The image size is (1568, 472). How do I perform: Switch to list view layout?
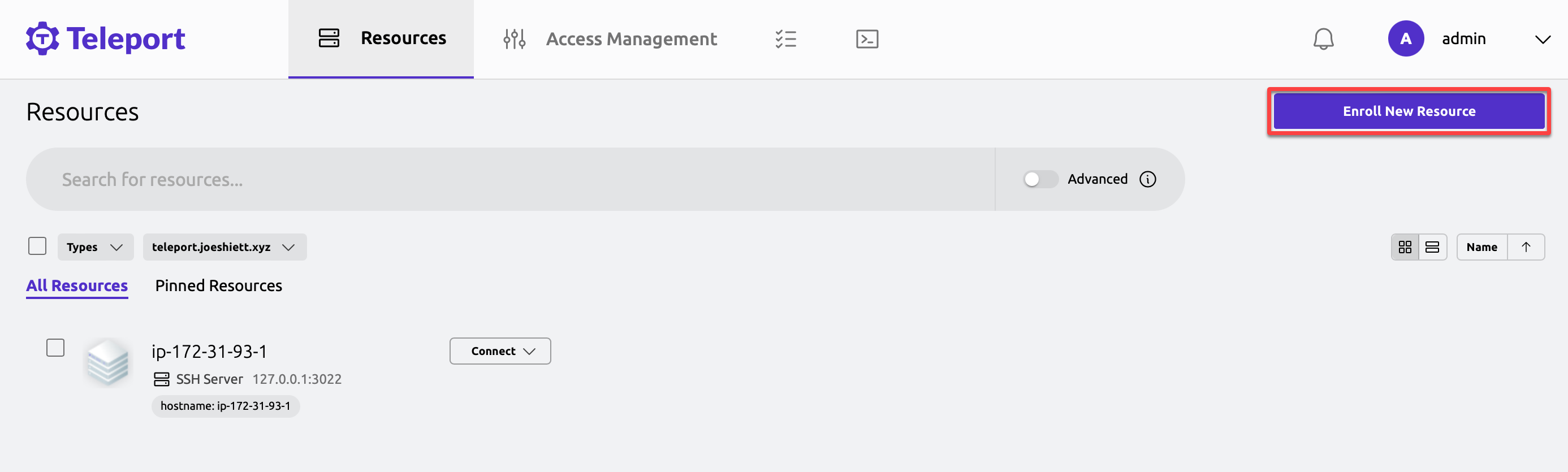point(1432,247)
